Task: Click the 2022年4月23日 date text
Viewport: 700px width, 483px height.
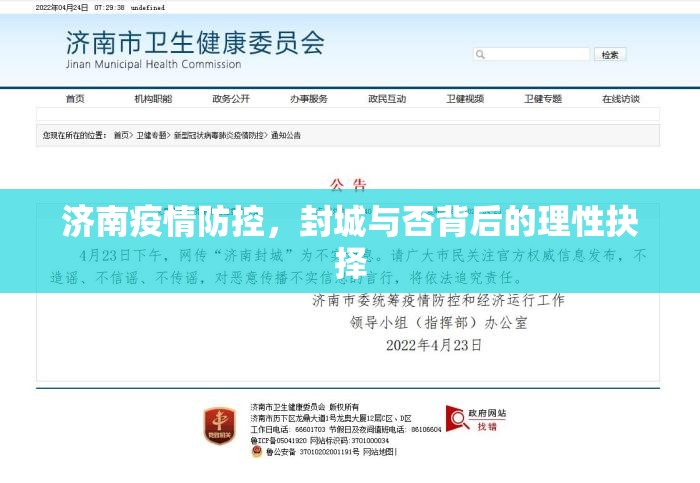Action: 433,345
